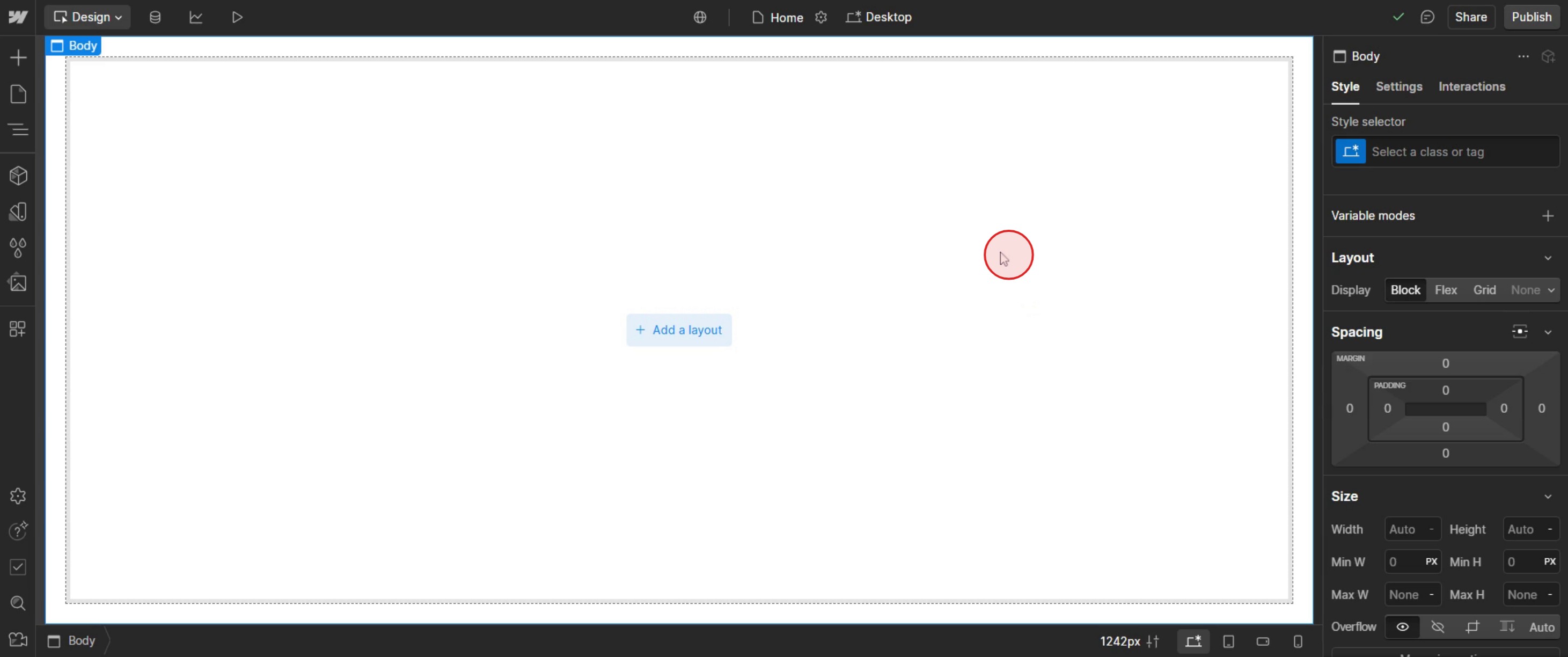Collapse the Size section chevron
This screenshot has width=1568, height=657.
tap(1548, 497)
